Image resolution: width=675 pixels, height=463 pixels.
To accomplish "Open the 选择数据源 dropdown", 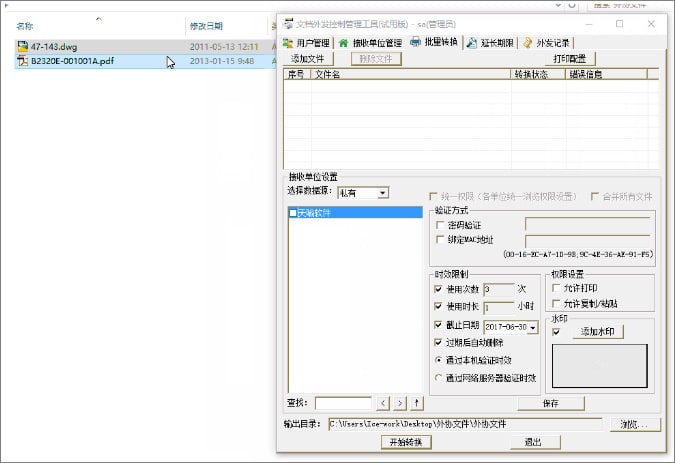I will [x=382, y=193].
